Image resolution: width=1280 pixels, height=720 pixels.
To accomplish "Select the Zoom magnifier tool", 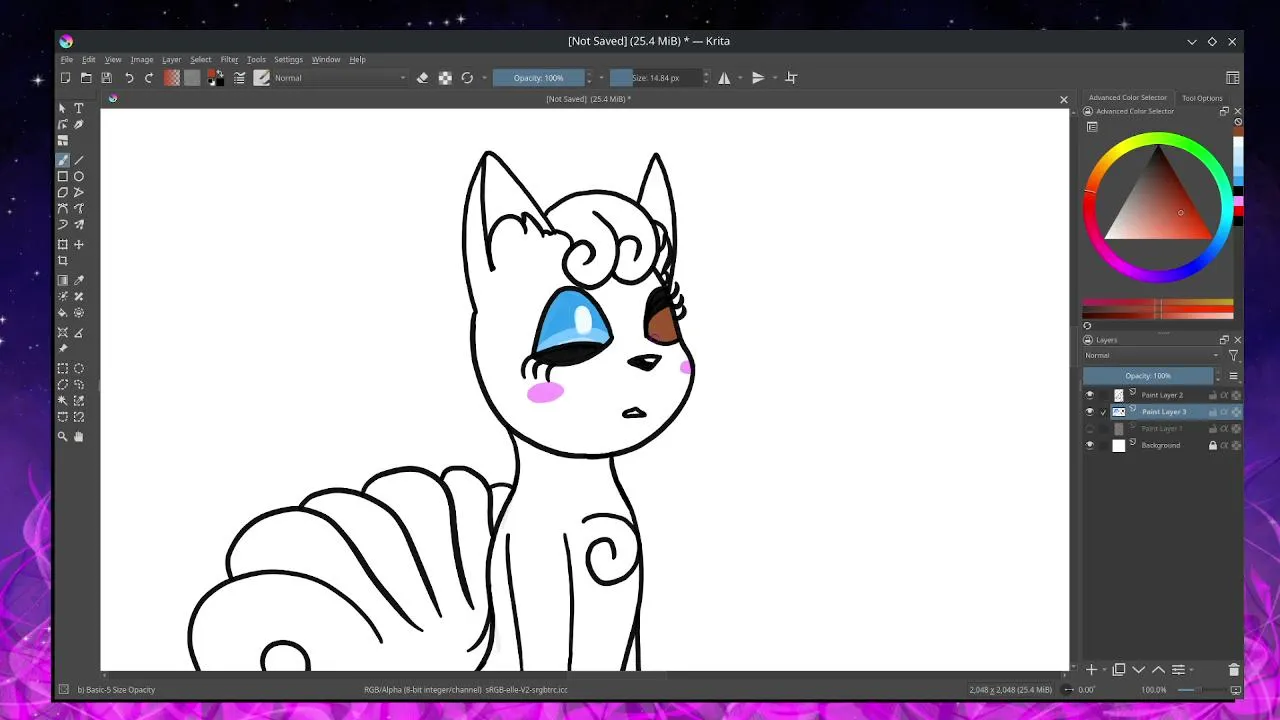I will tap(63, 436).
